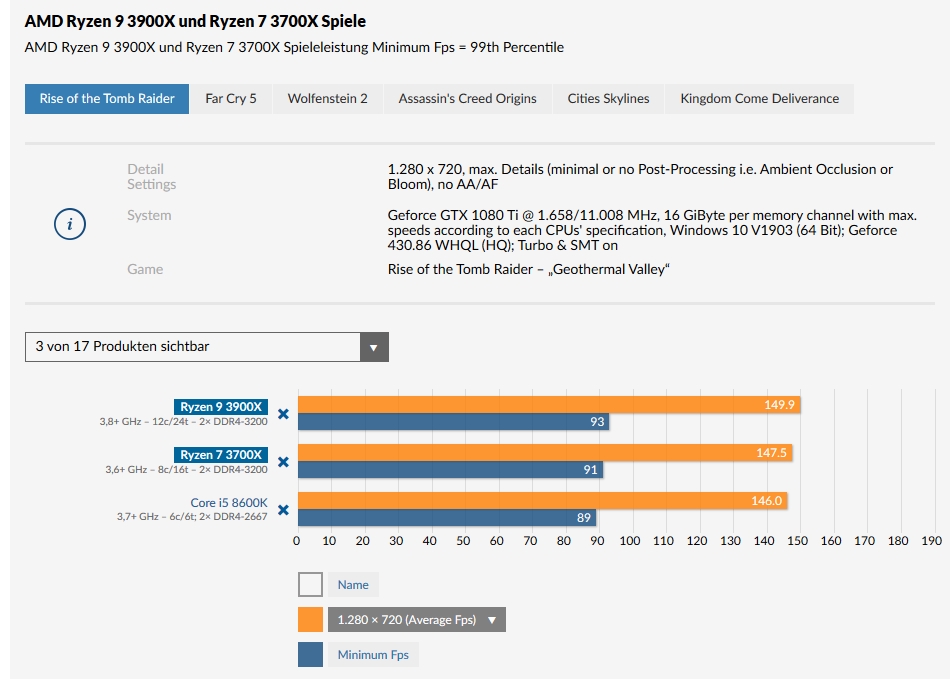The image size is (950, 679).
Task: Remove Ryzen 9 3900X with its X icon
Action: pos(283,414)
